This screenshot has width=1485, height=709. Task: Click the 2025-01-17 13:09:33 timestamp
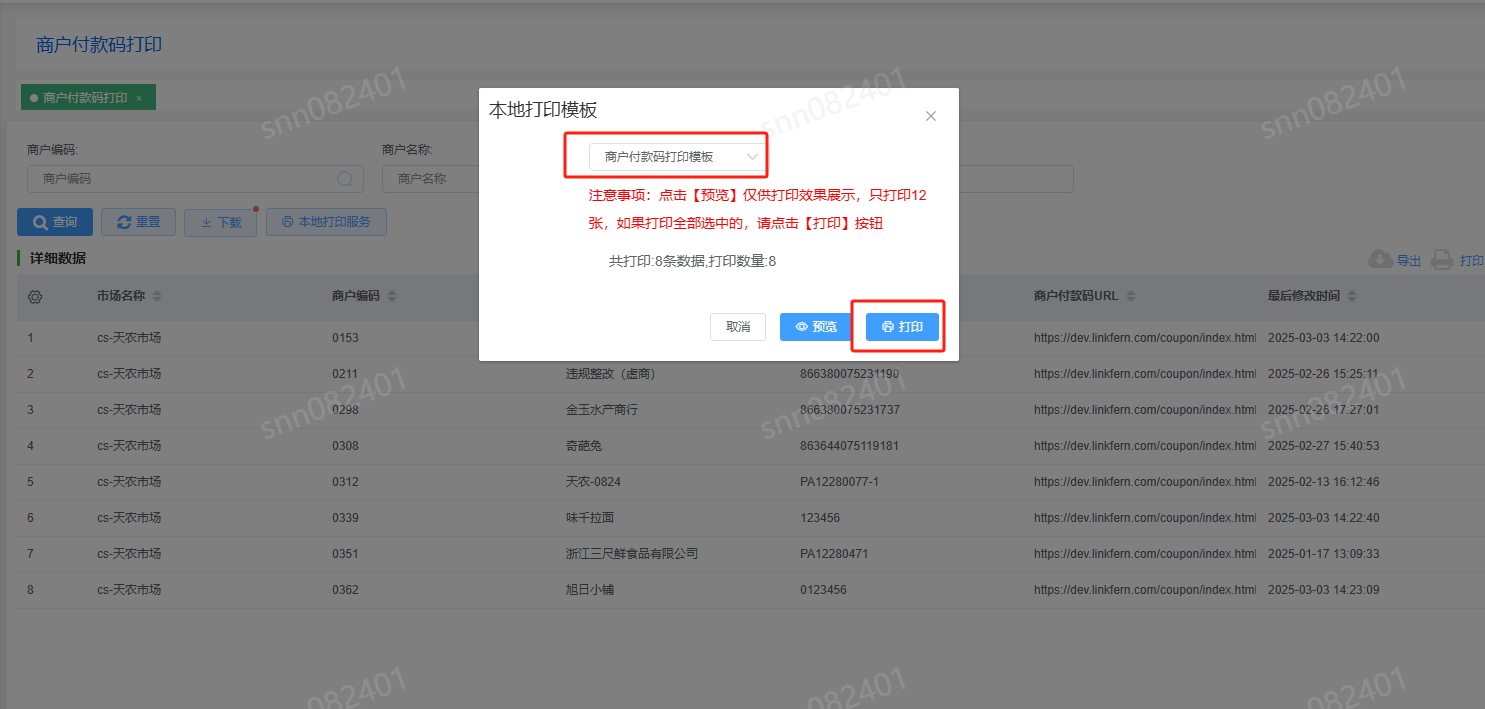(1323, 554)
